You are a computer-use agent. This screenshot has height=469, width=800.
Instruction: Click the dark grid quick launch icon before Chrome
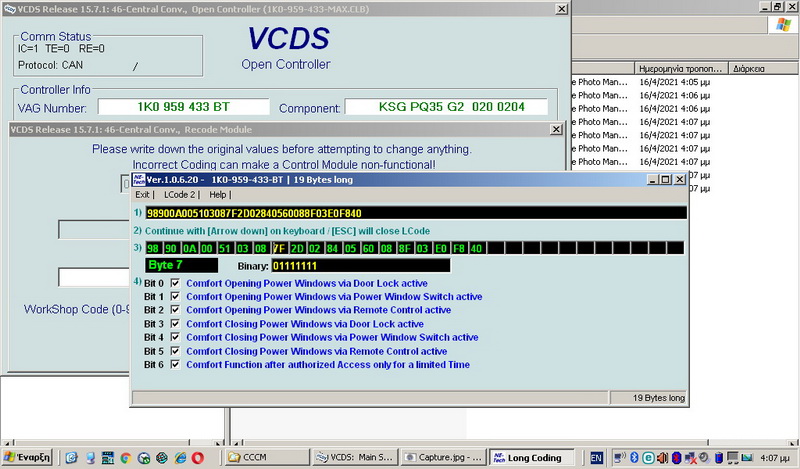coord(108,458)
